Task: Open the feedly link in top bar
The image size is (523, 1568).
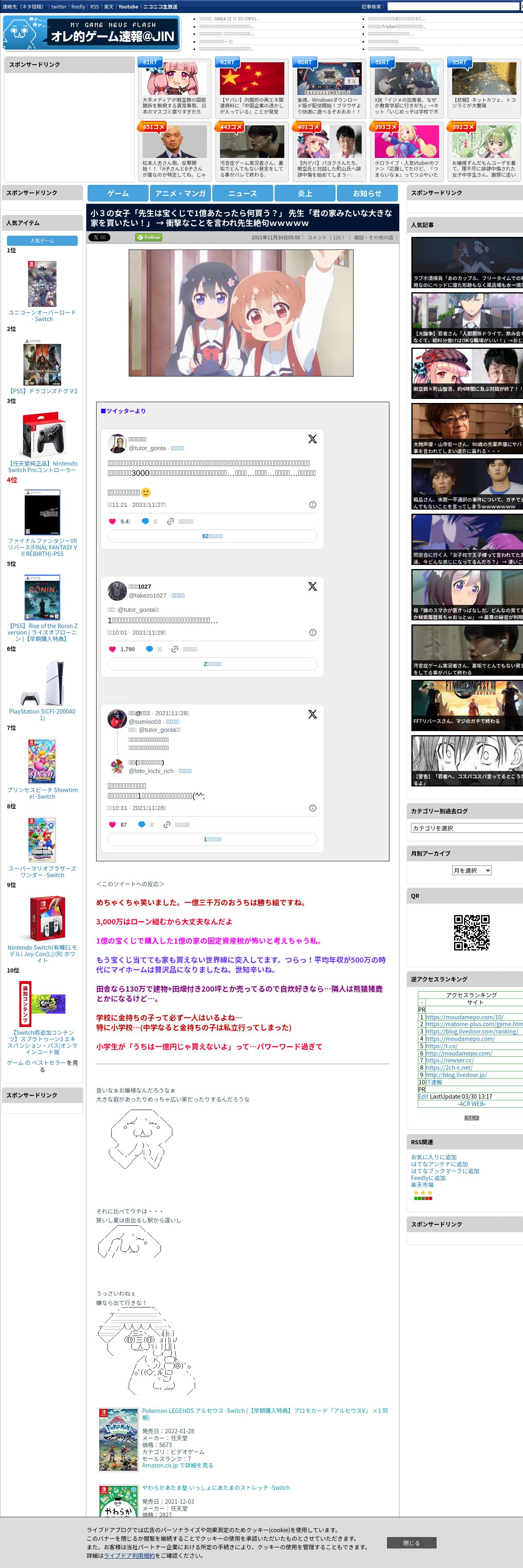Action: click(78, 7)
